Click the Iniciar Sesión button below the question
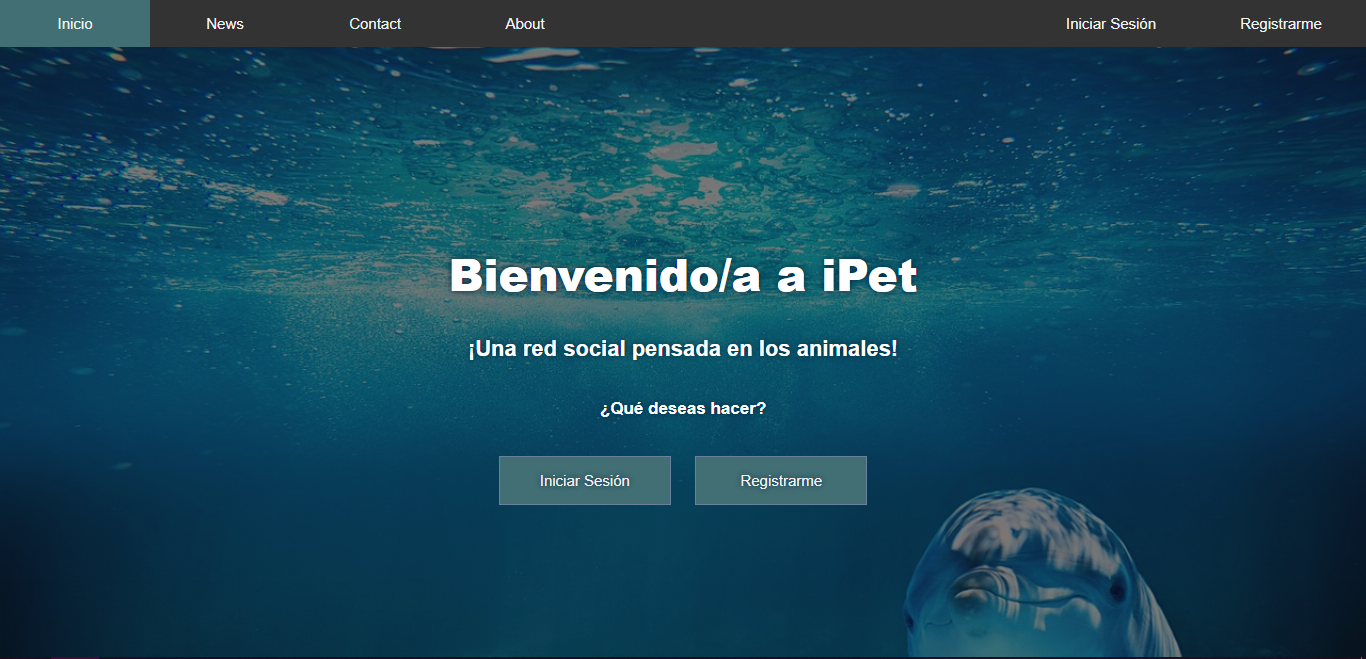 click(x=585, y=481)
